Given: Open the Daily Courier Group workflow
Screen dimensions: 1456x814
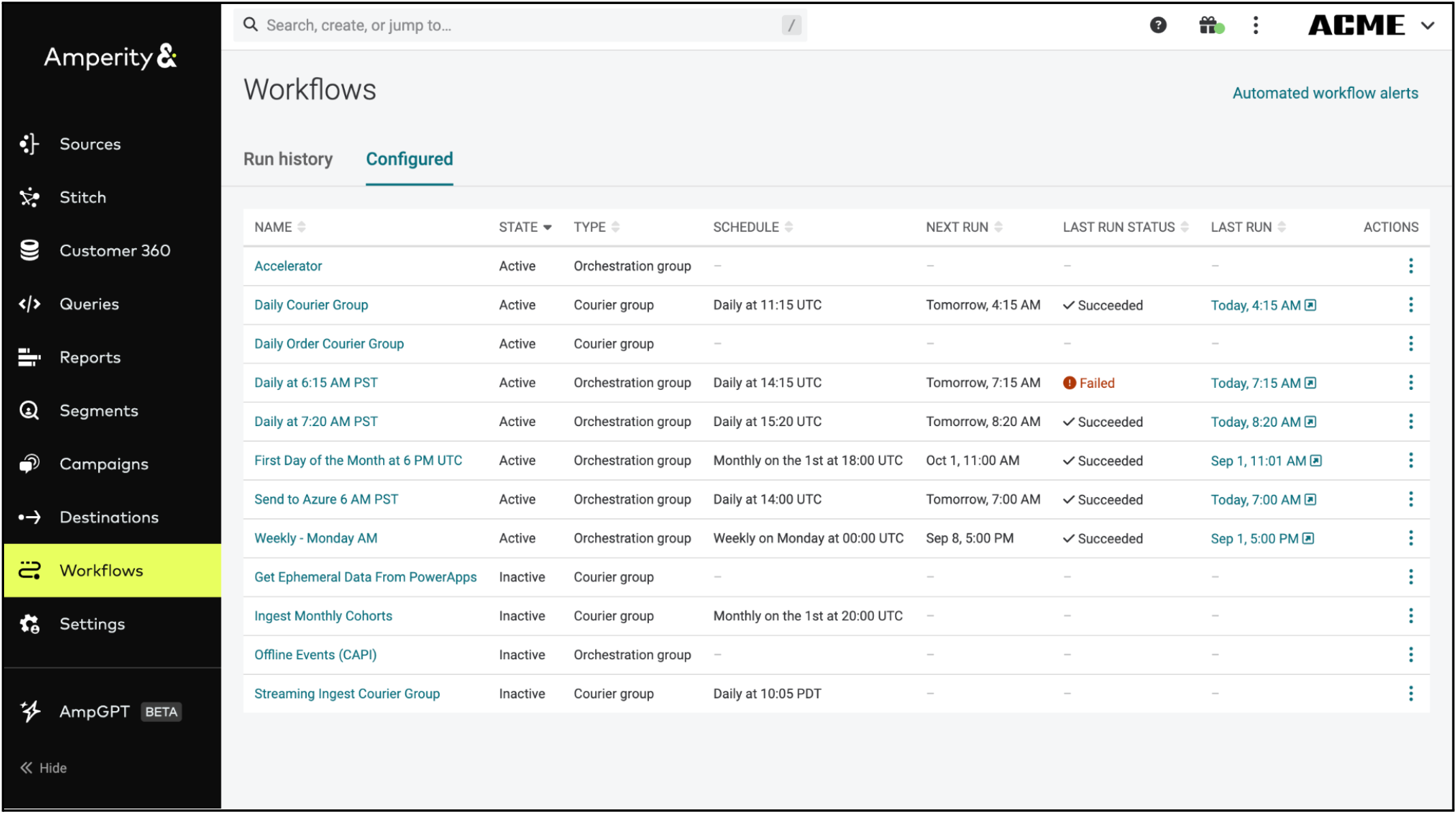Looking at the screenshot, I should pos(311,305).
